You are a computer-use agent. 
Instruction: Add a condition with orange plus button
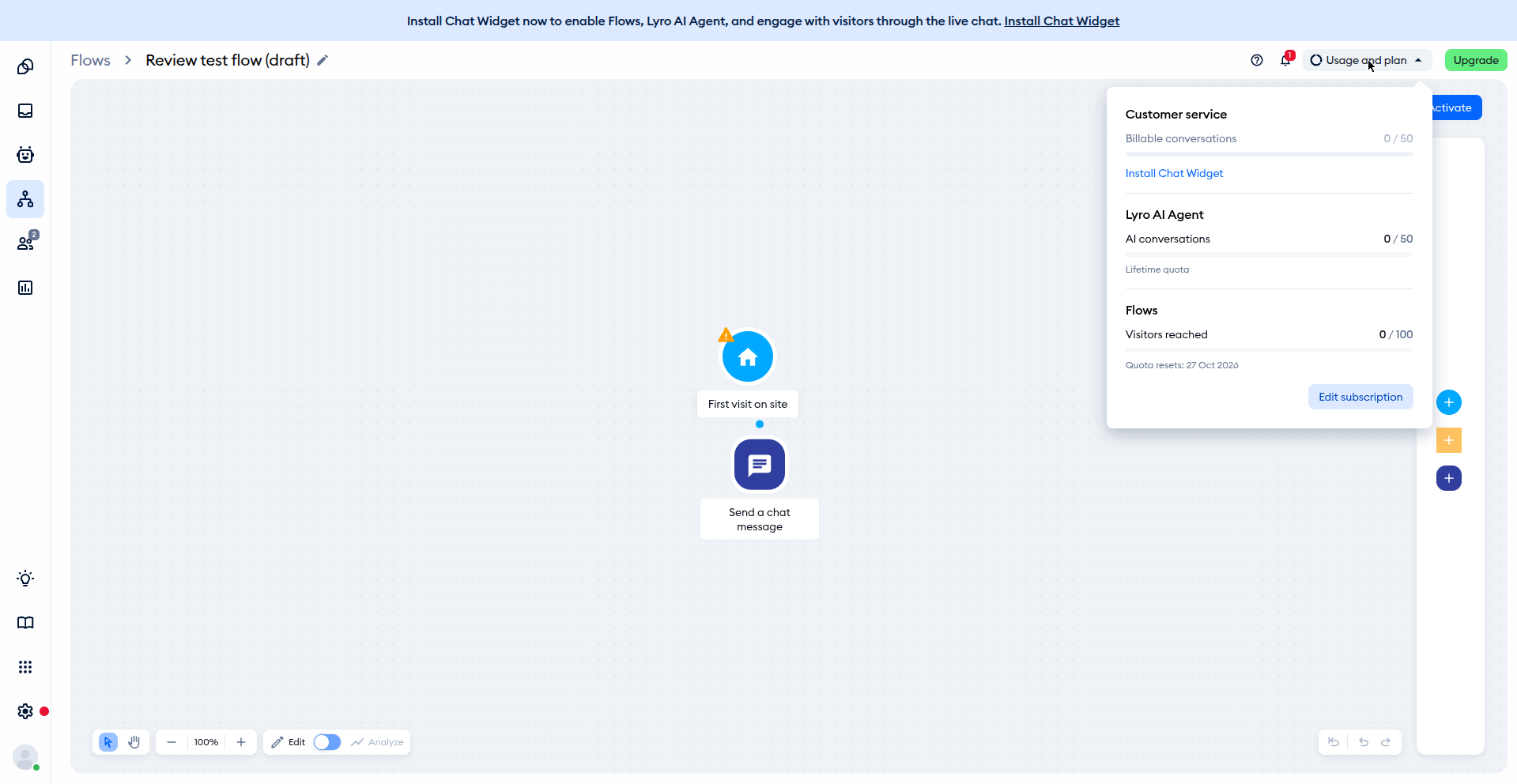point(1449,440)
